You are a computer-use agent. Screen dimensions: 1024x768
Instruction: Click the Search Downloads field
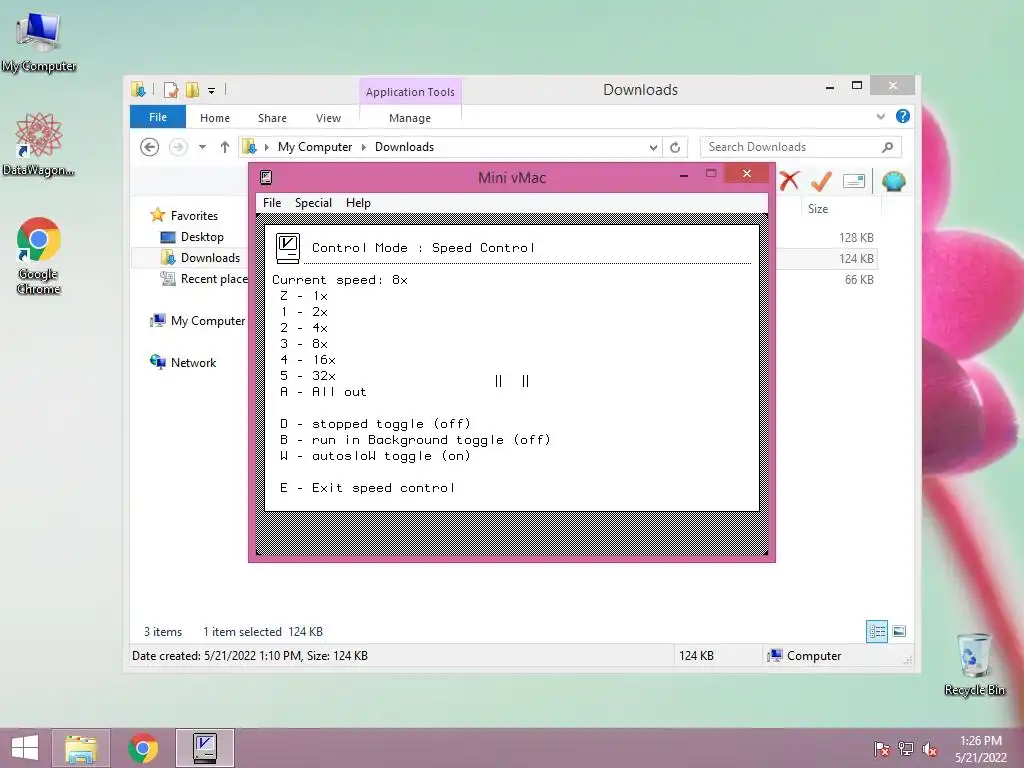[x=801, y=147]
